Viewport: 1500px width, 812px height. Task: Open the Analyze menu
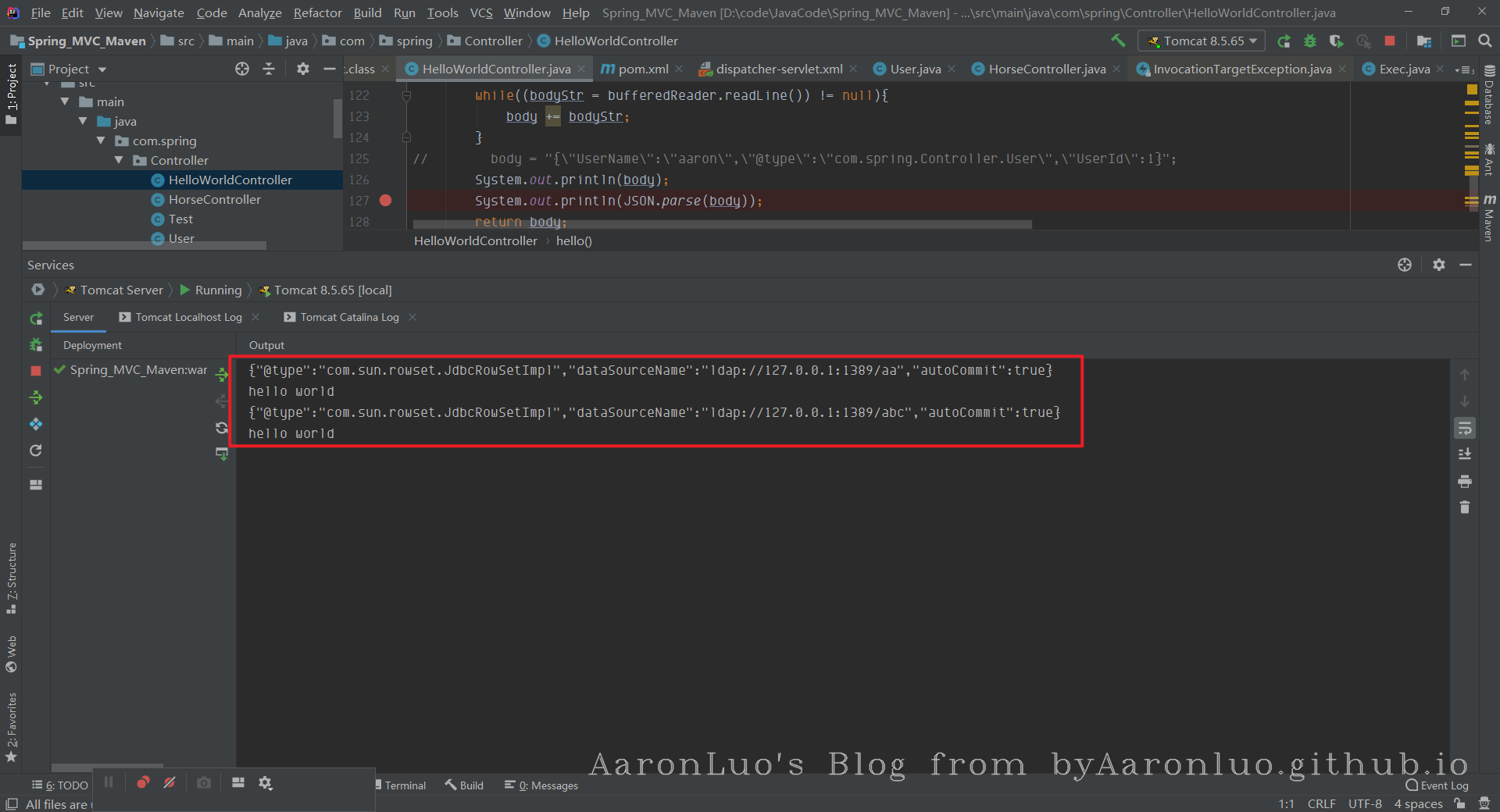(x=259, y=12)
